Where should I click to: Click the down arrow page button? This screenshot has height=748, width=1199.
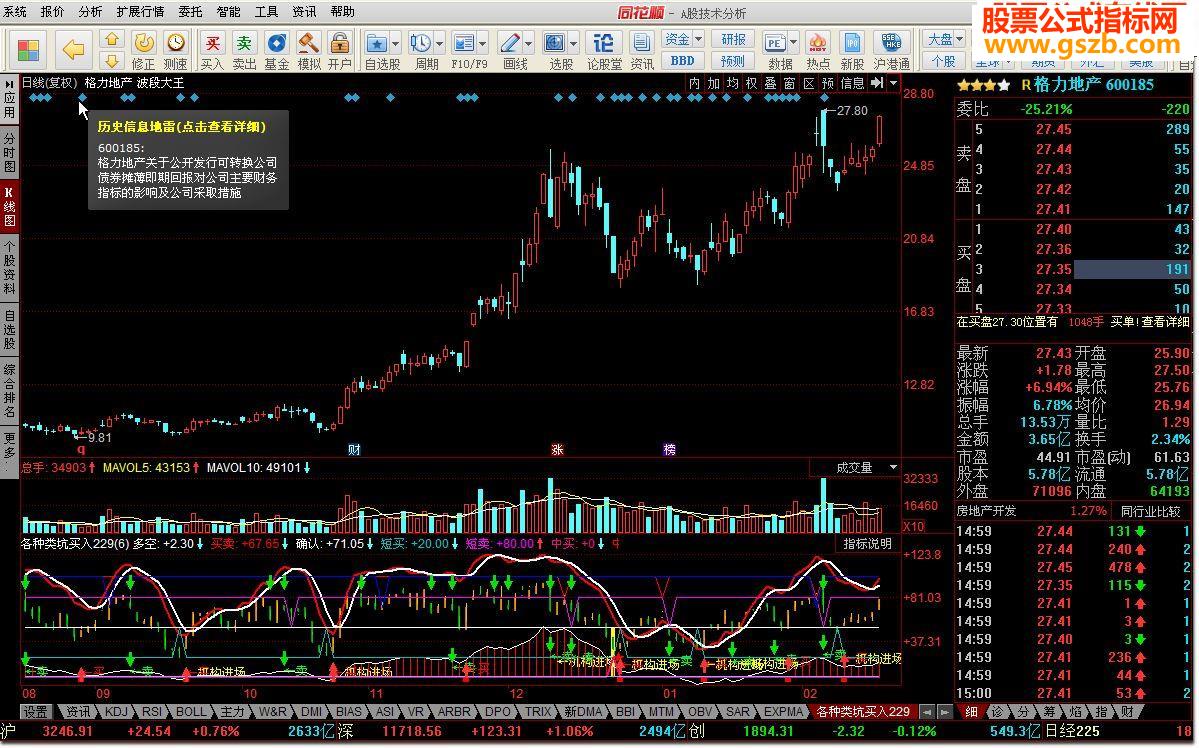112,60
